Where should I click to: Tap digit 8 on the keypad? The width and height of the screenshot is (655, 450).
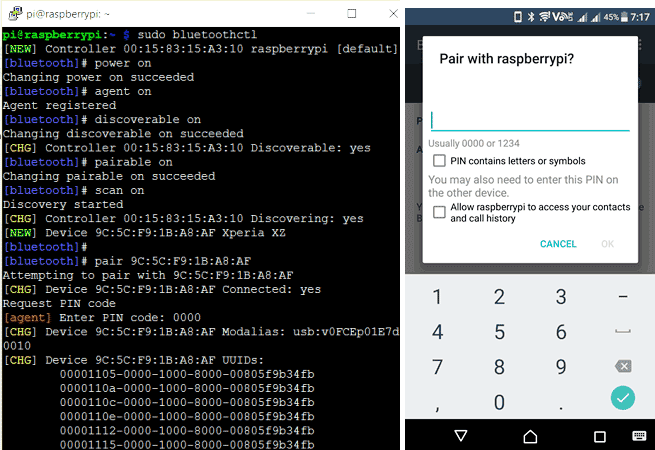pos(499,367)
